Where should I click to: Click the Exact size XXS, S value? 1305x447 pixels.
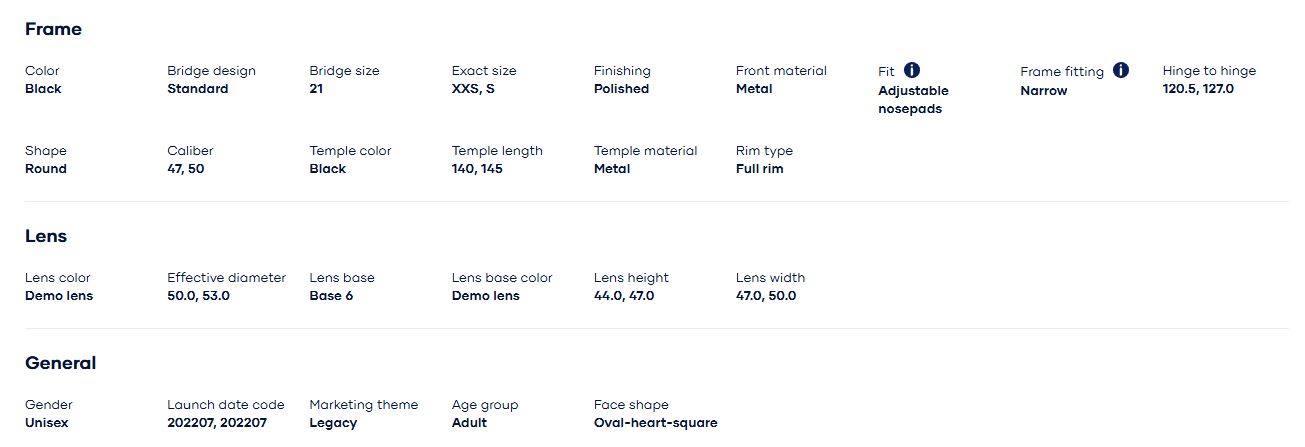(x=473, y=89)
